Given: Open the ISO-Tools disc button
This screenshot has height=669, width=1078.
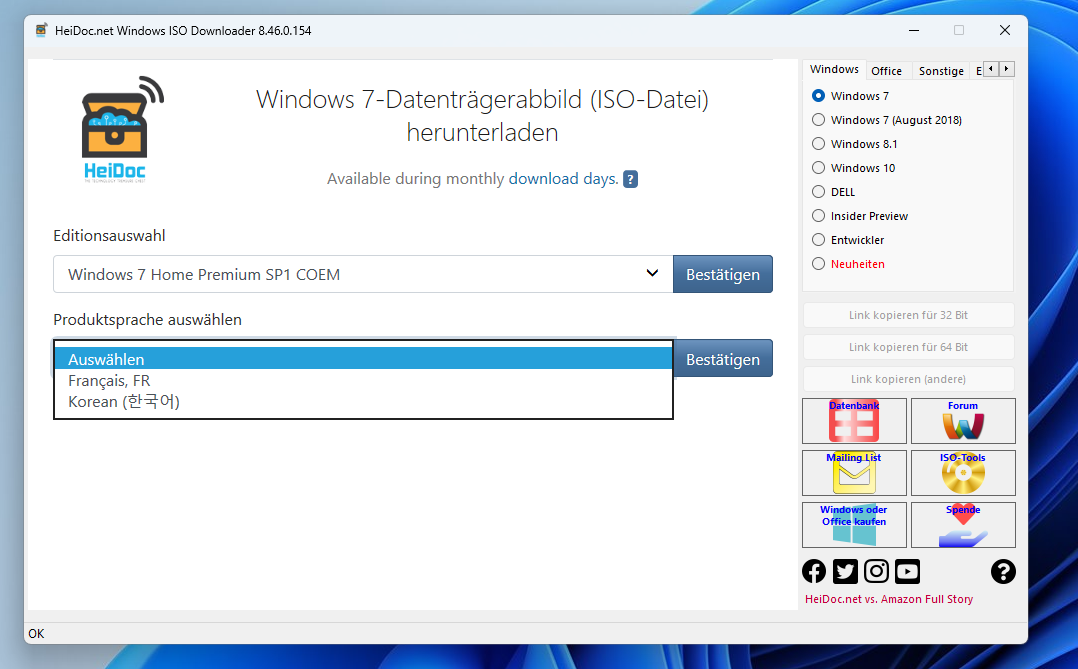Looking at the screenshot, I should (x=962, y=472).
